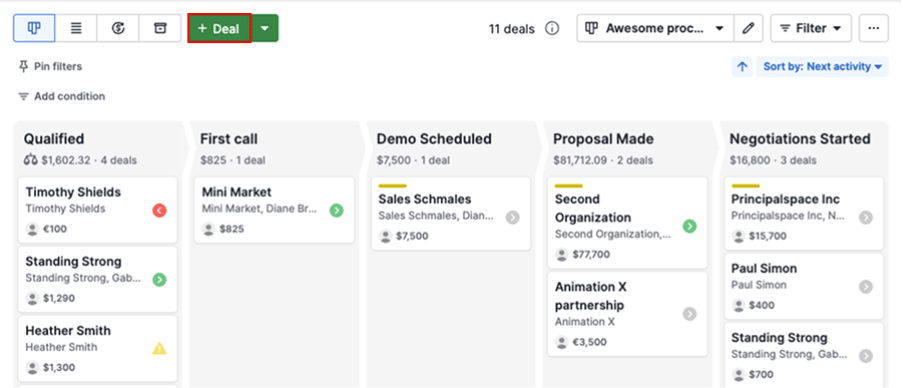Click the info icon next to 11 deals

pos(552,28)
